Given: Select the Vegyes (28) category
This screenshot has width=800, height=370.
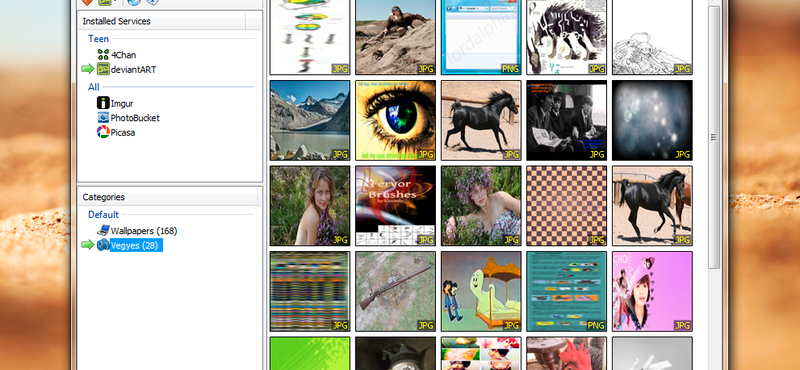Looking at the screenshot, I should (x=136, y=245).
